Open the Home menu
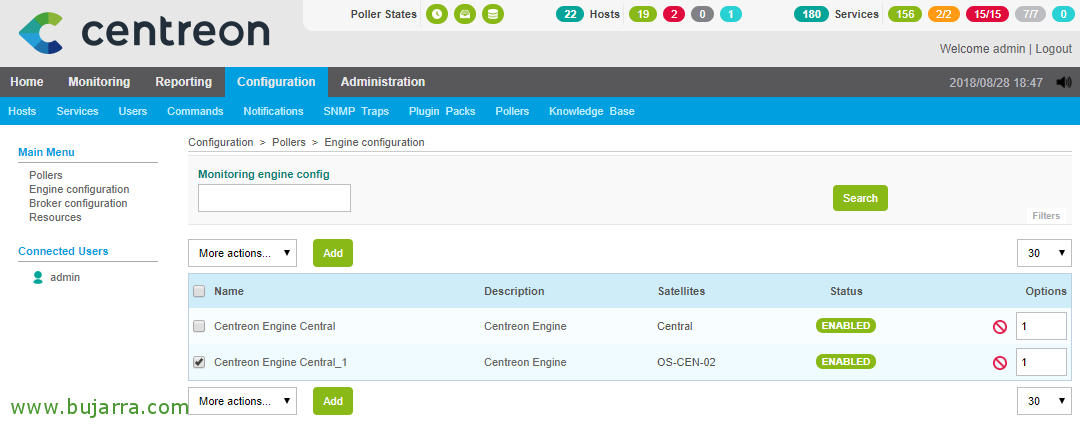 coord(27,82)
